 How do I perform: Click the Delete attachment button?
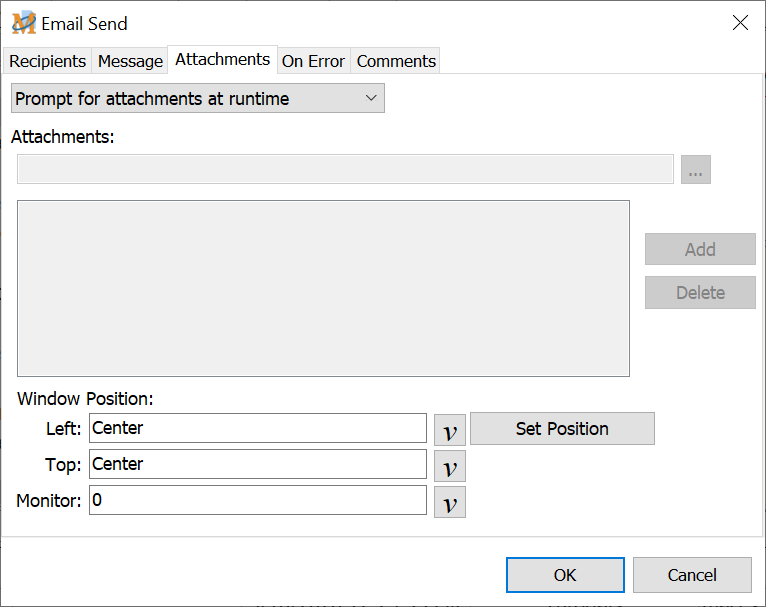tap(700, 293)
